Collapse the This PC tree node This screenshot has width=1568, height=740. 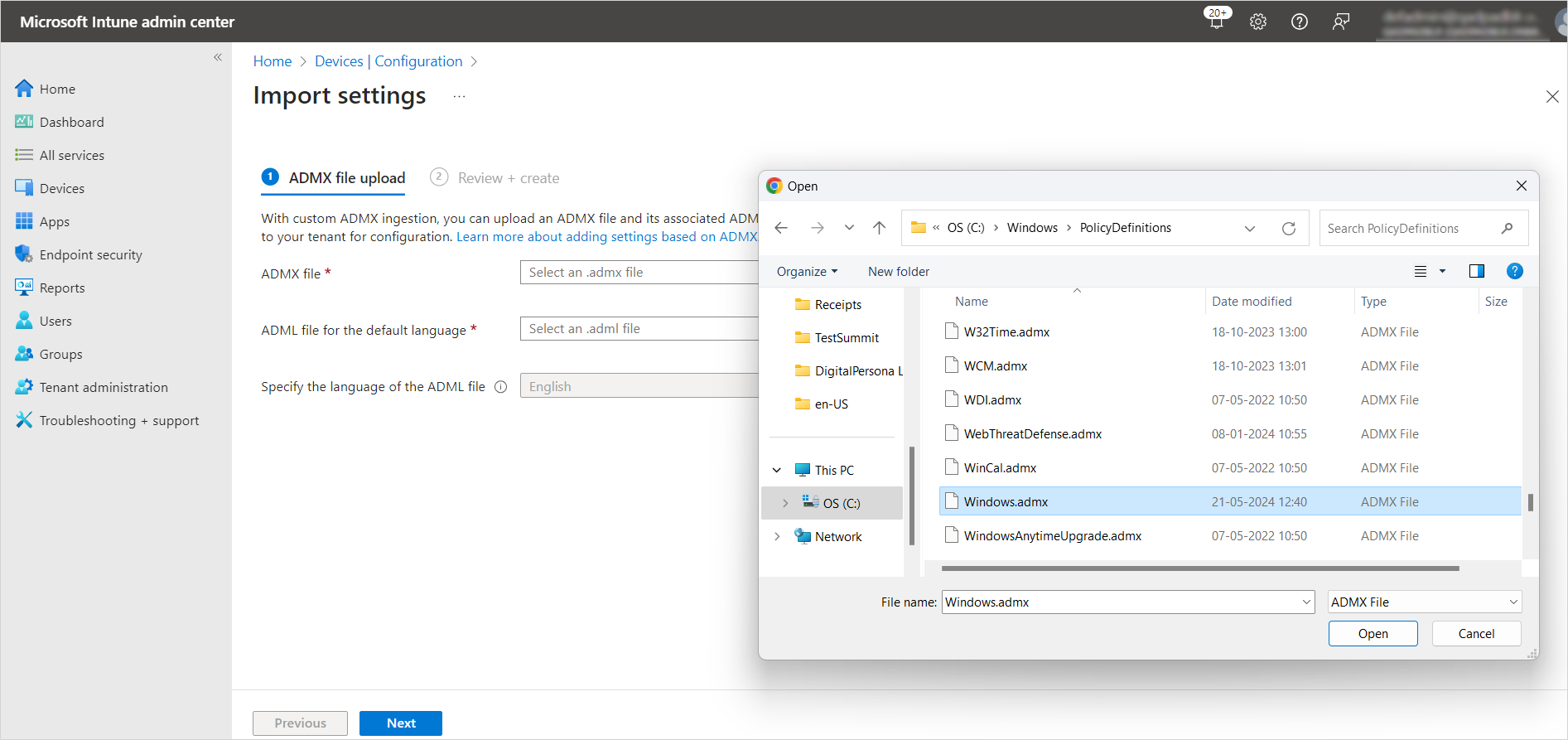(x=777, y=470)
